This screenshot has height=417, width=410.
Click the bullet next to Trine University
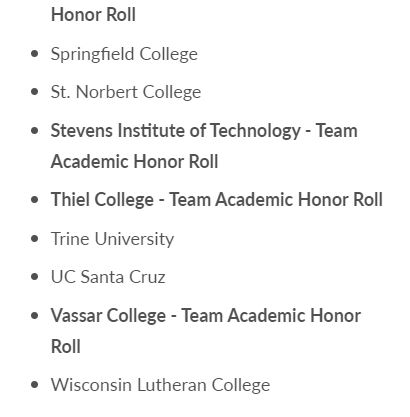tap(34, 239)
